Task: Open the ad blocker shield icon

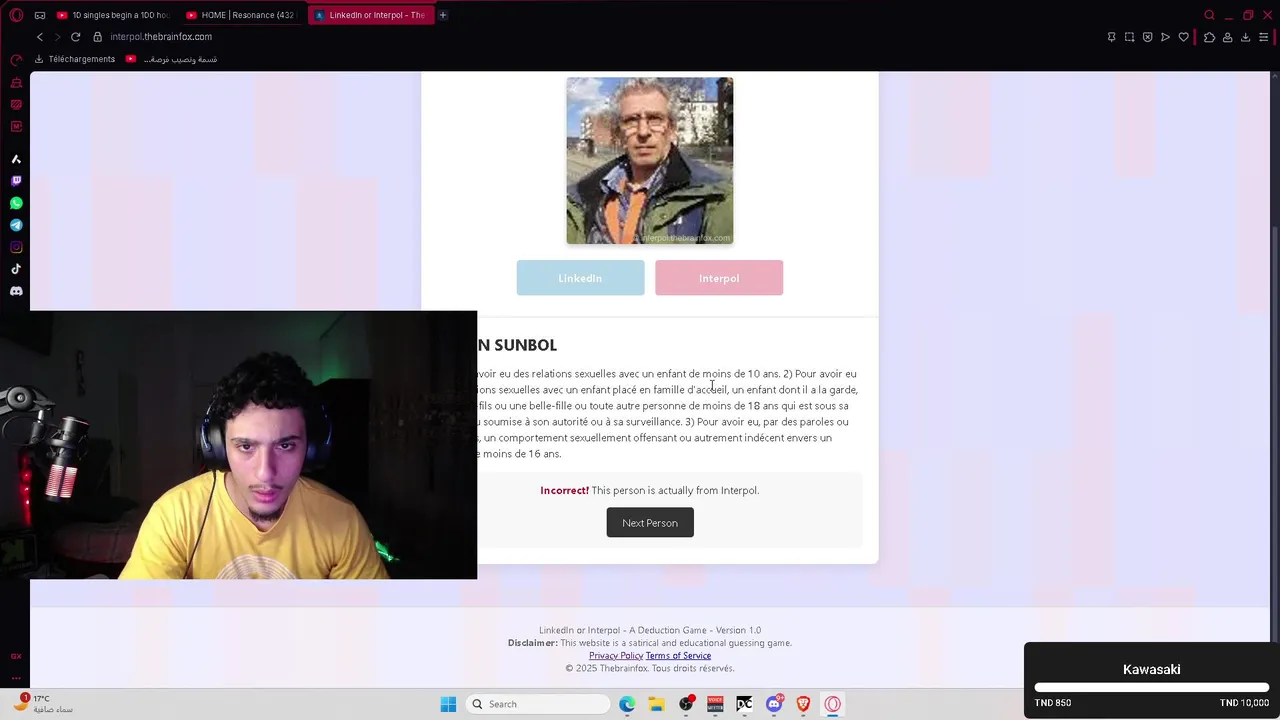Action: [x=1147, y=37]
